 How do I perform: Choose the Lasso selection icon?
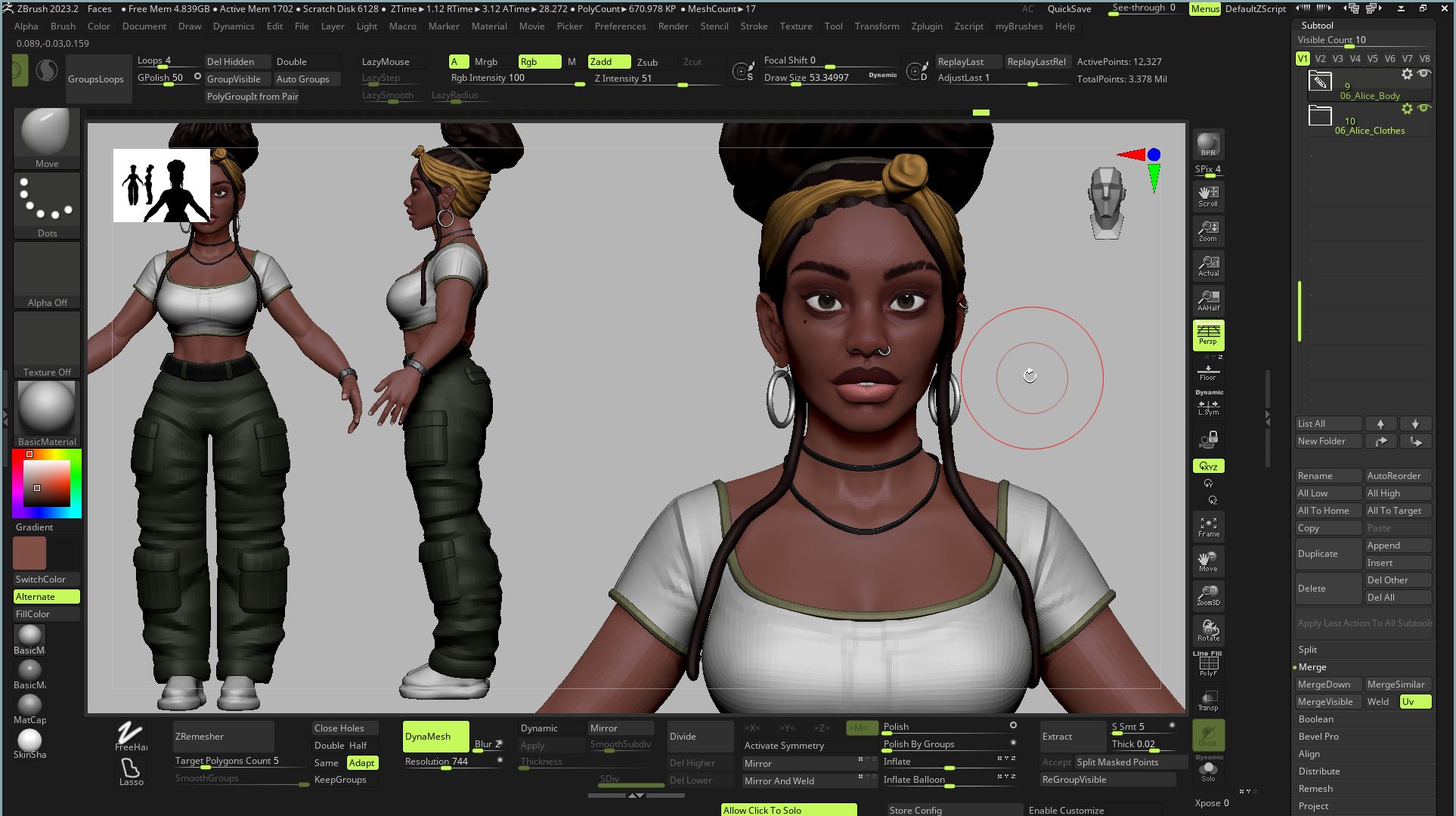pyautogui.click(x=130, y=771)
